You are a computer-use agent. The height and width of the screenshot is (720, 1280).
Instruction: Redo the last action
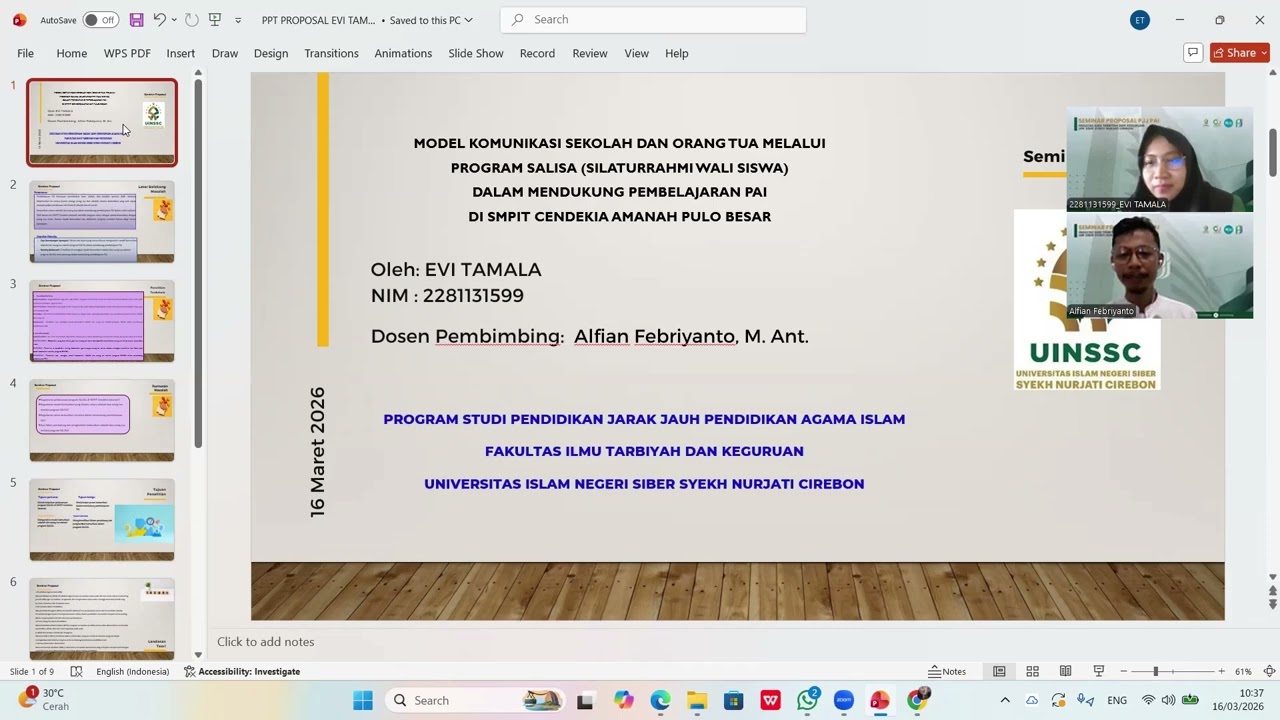click(192, 20)
